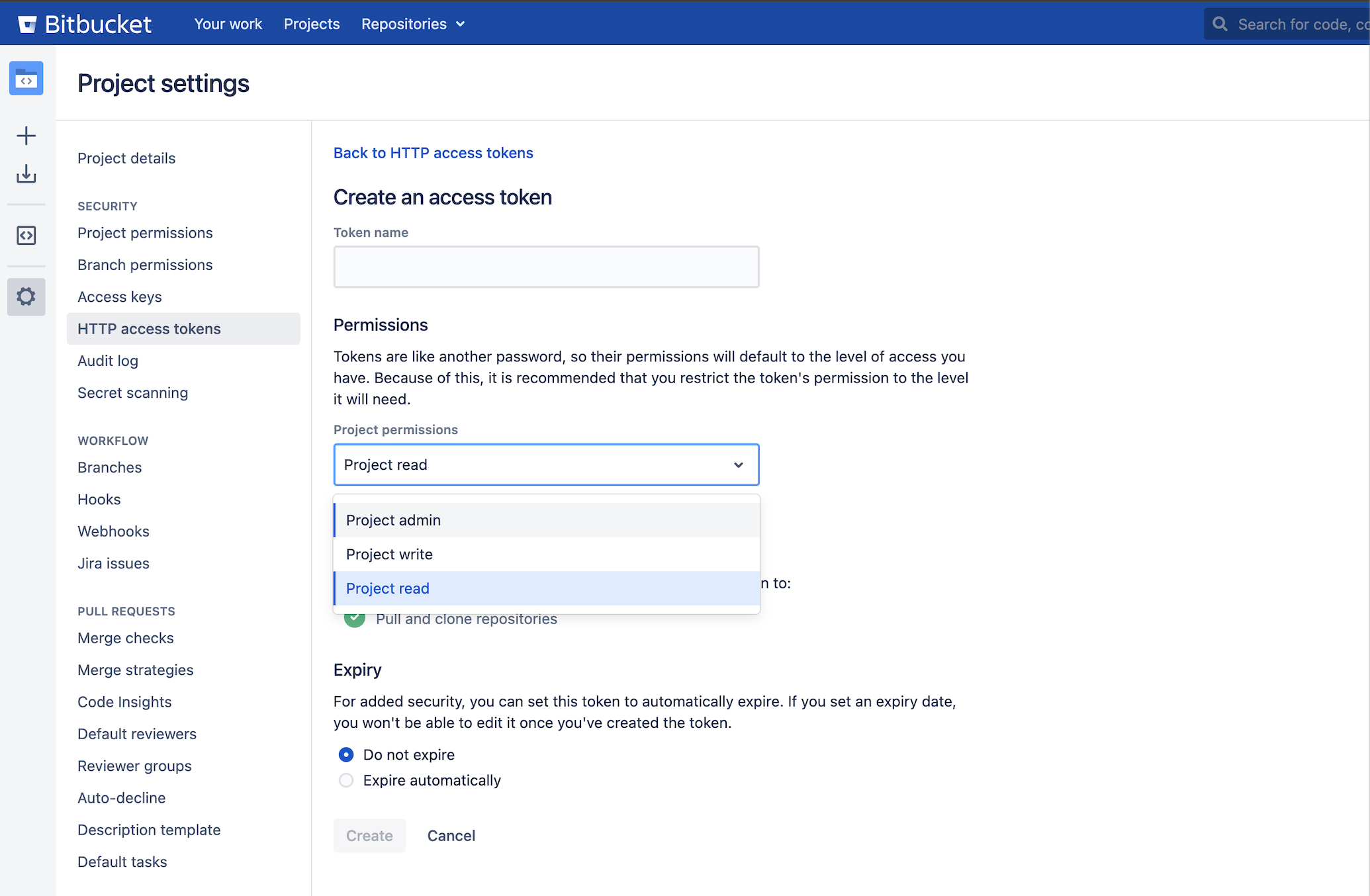Open Secret scanning in the sidebar
The height and width of the screenshot is (896, 1370).
133,393
